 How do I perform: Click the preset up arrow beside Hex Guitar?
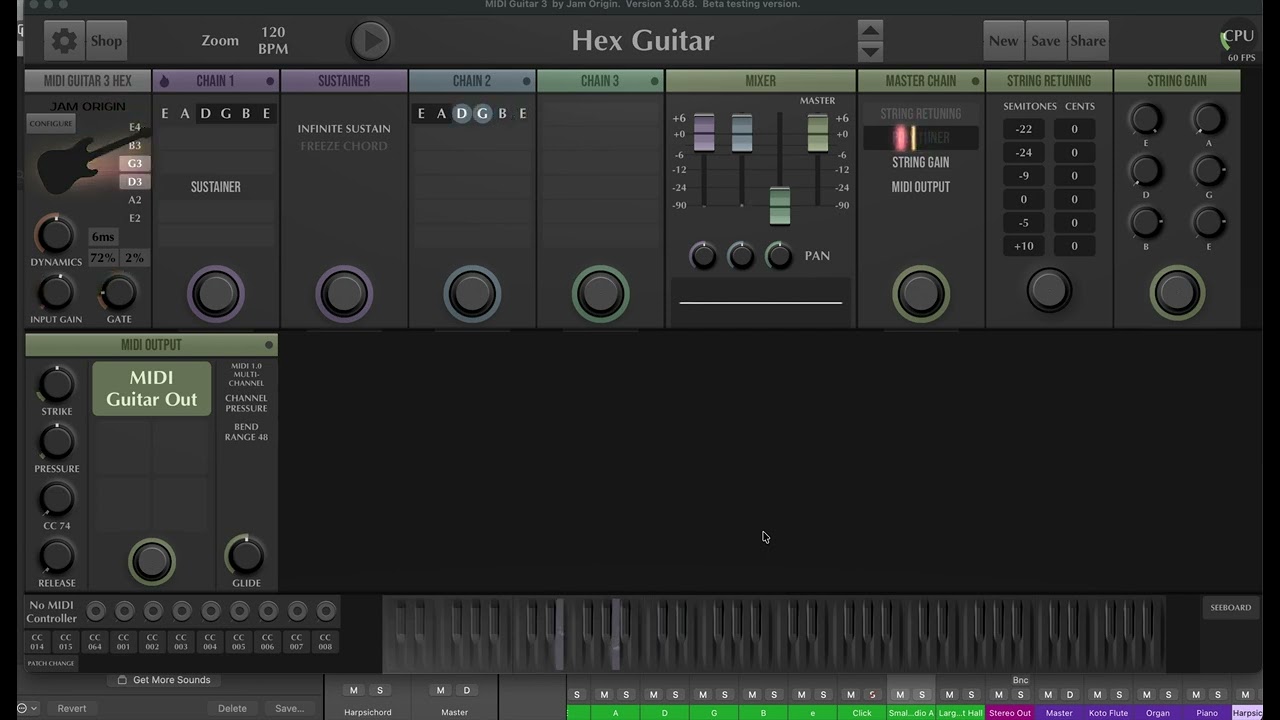(x=870, y=30)
